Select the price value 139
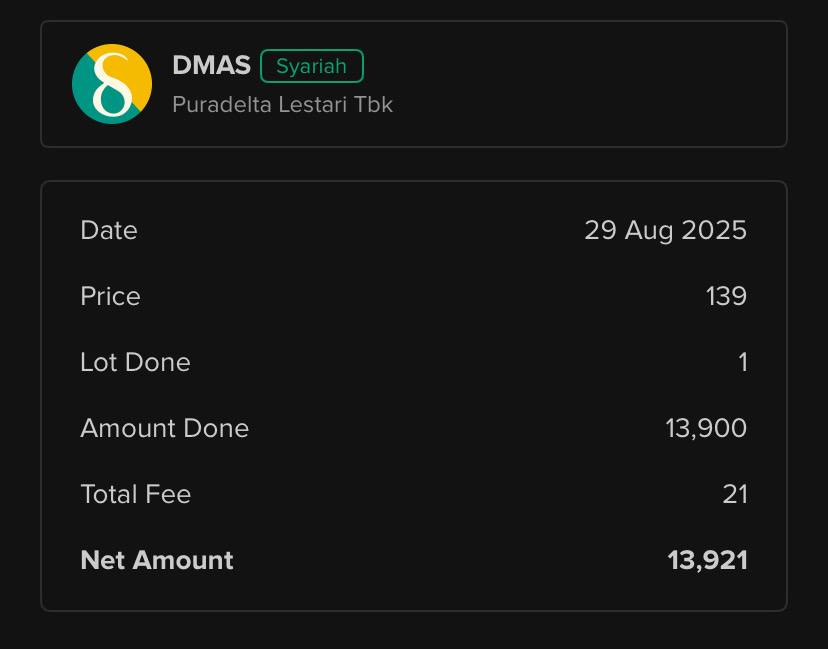The width and height of the screenshot is (828, 649). pyautogui.click(x=727, y=296)
